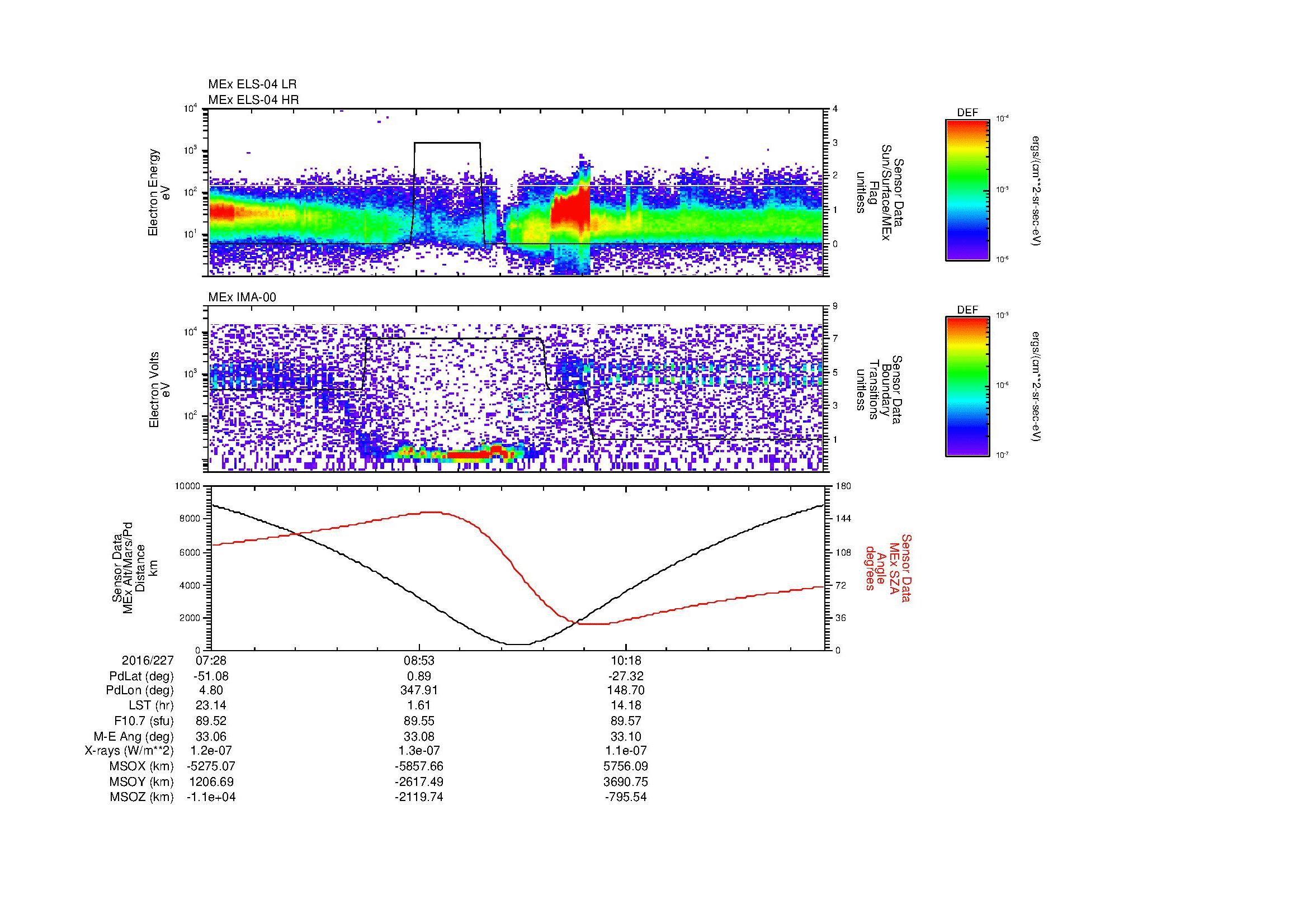Click the minimum of the black altitude curve
This screenshot has height=924, width=1308.
pos(517,645)
